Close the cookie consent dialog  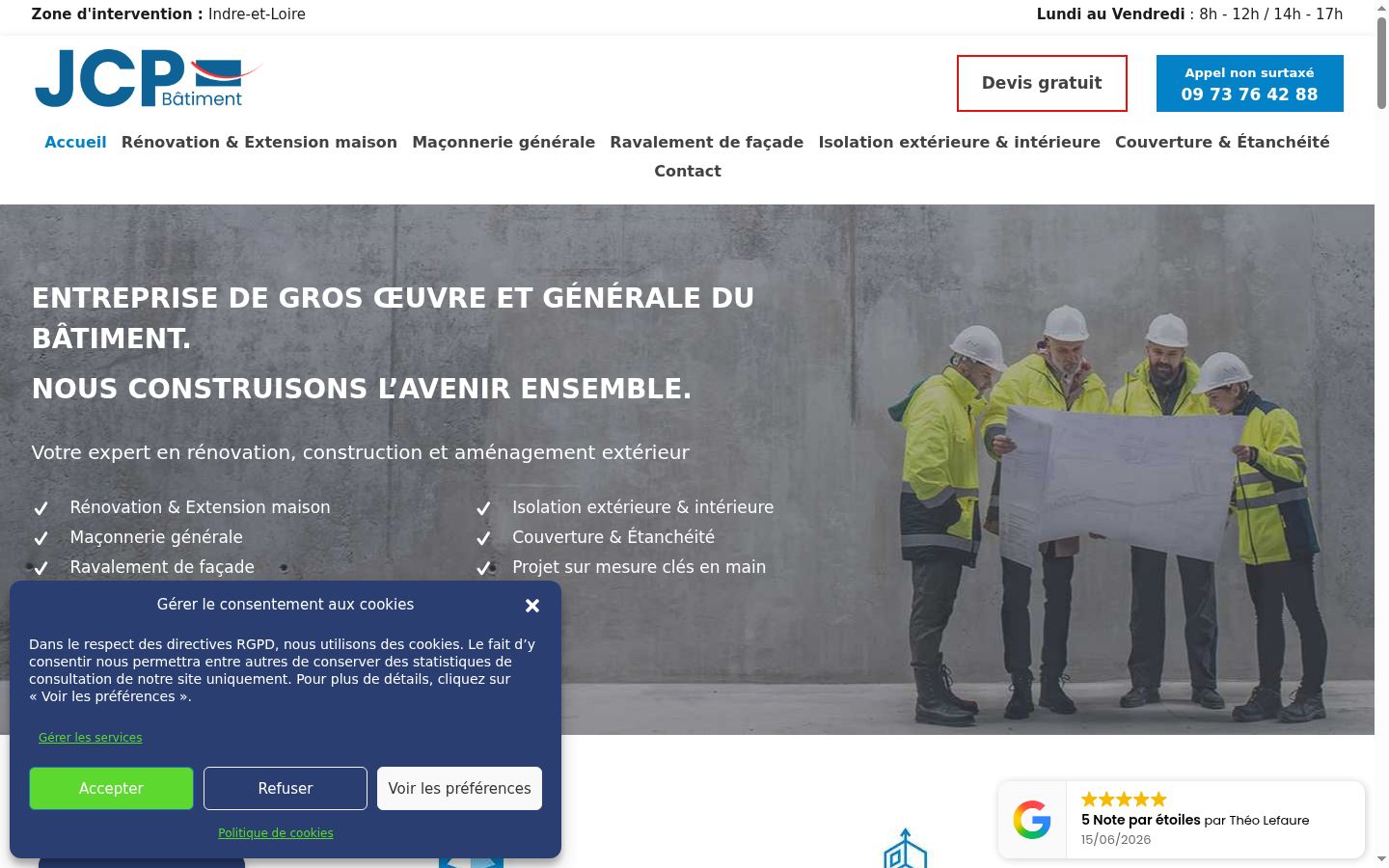point(532,606)
